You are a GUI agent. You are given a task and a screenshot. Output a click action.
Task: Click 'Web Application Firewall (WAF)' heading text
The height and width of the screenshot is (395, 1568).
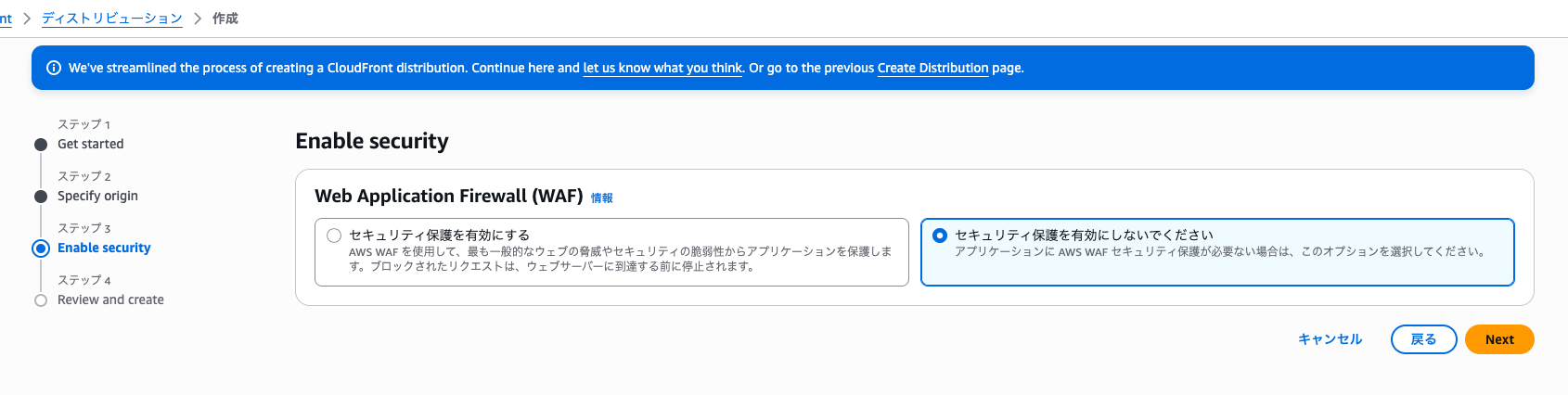tap(449, 196)
